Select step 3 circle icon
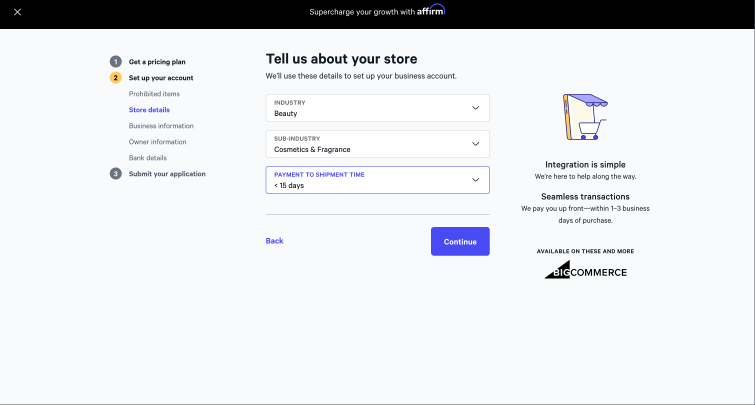Viewport: 755px width, 405px height. pos(116,173)
